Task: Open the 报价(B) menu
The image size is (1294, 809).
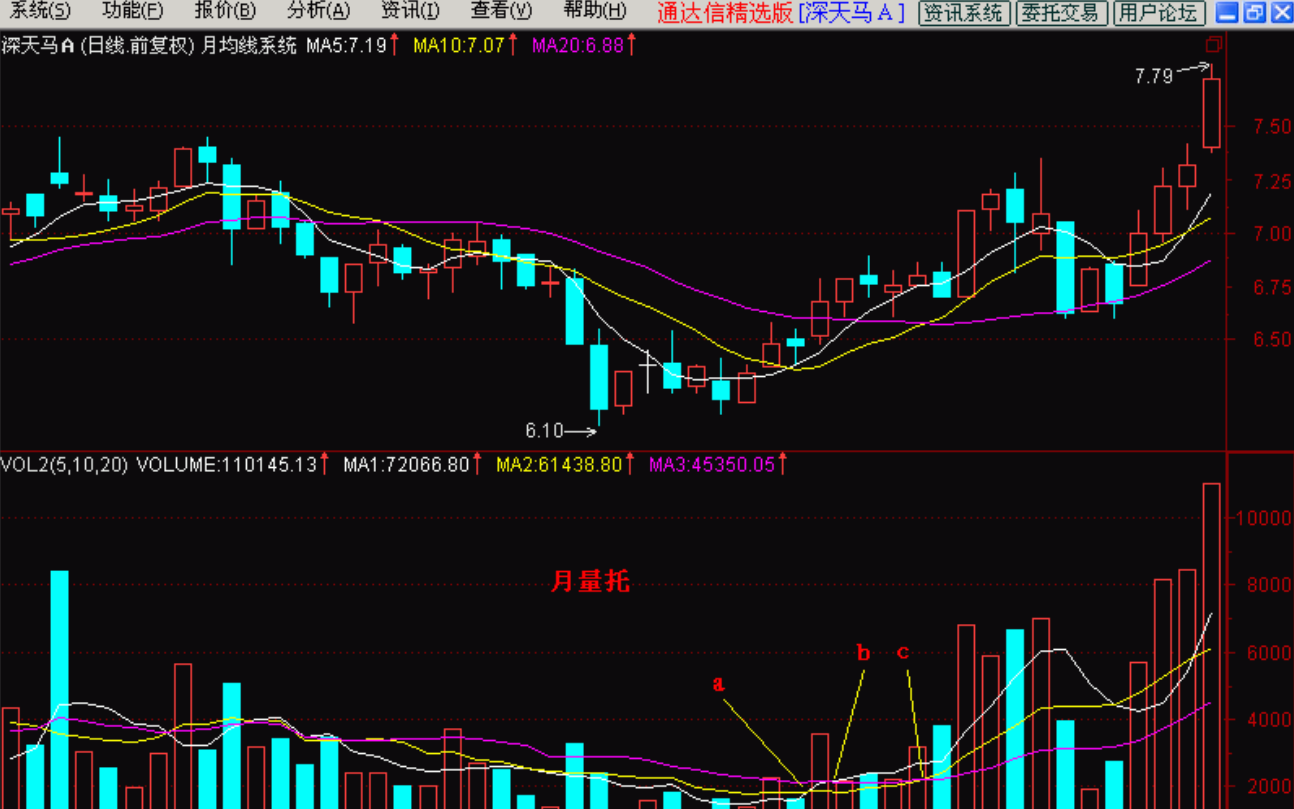Action: [x=225, y=11]
